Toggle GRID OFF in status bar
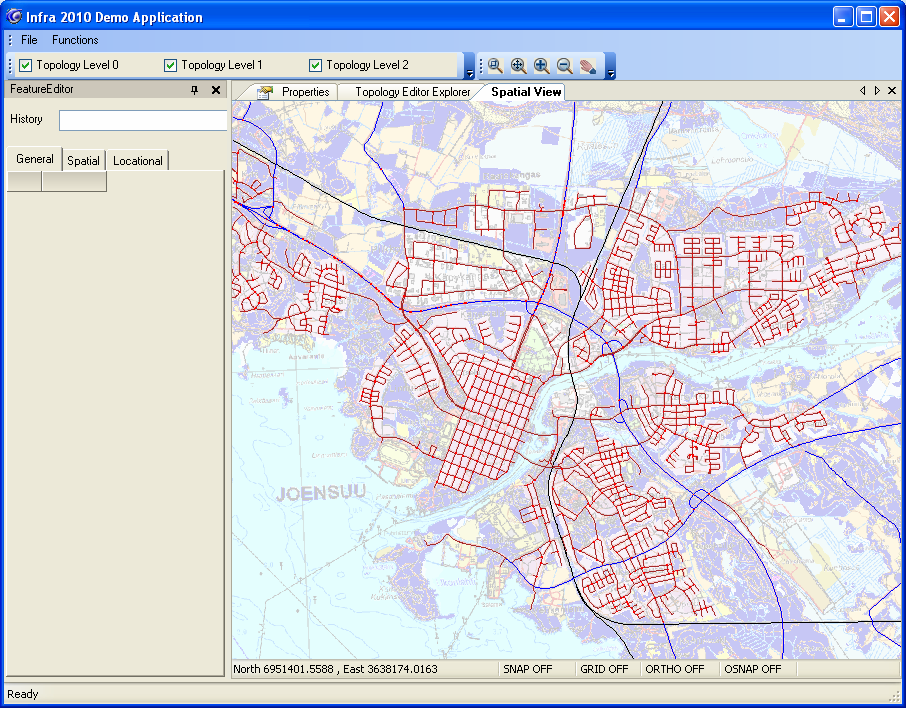Viewport: 906px width, 708px height. pos(604,669)
